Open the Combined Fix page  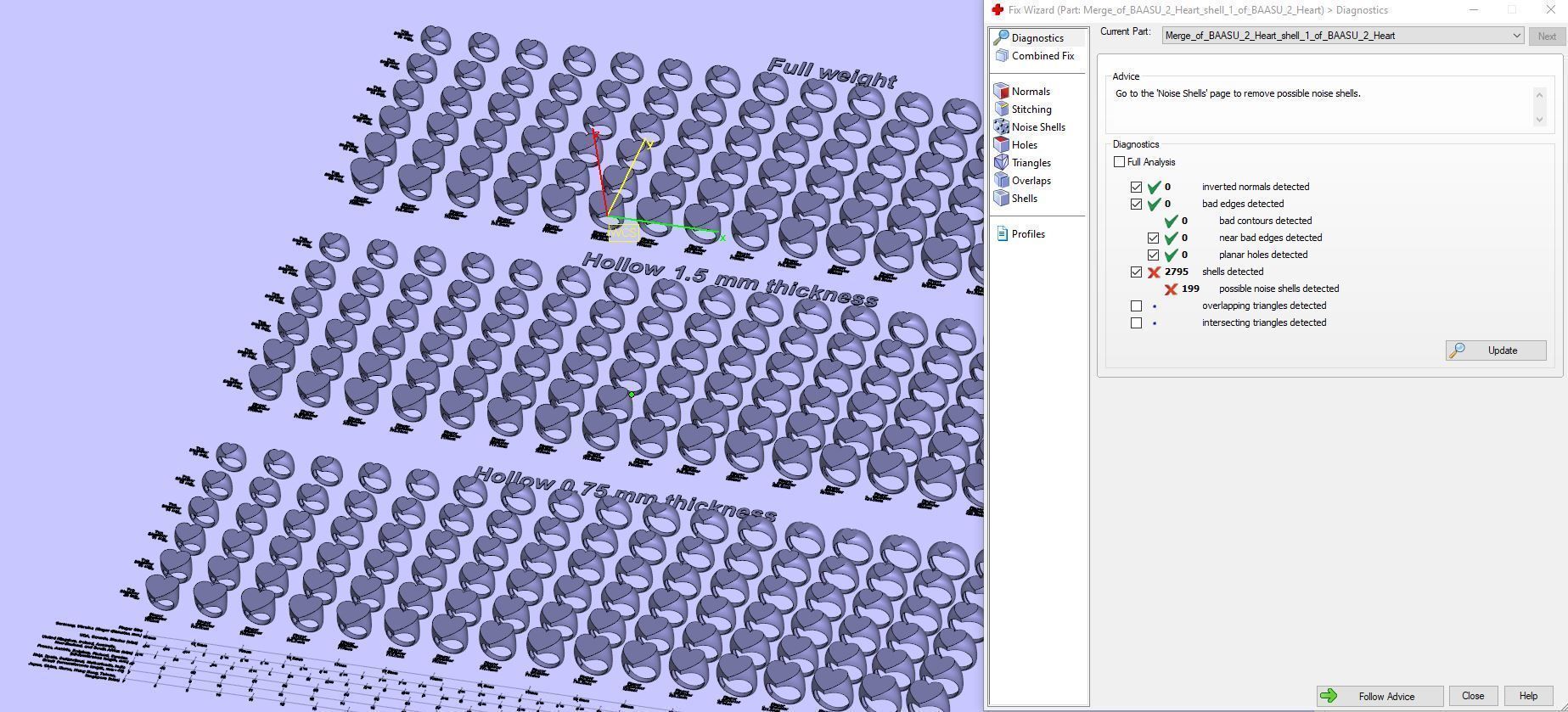(1042, 56)
